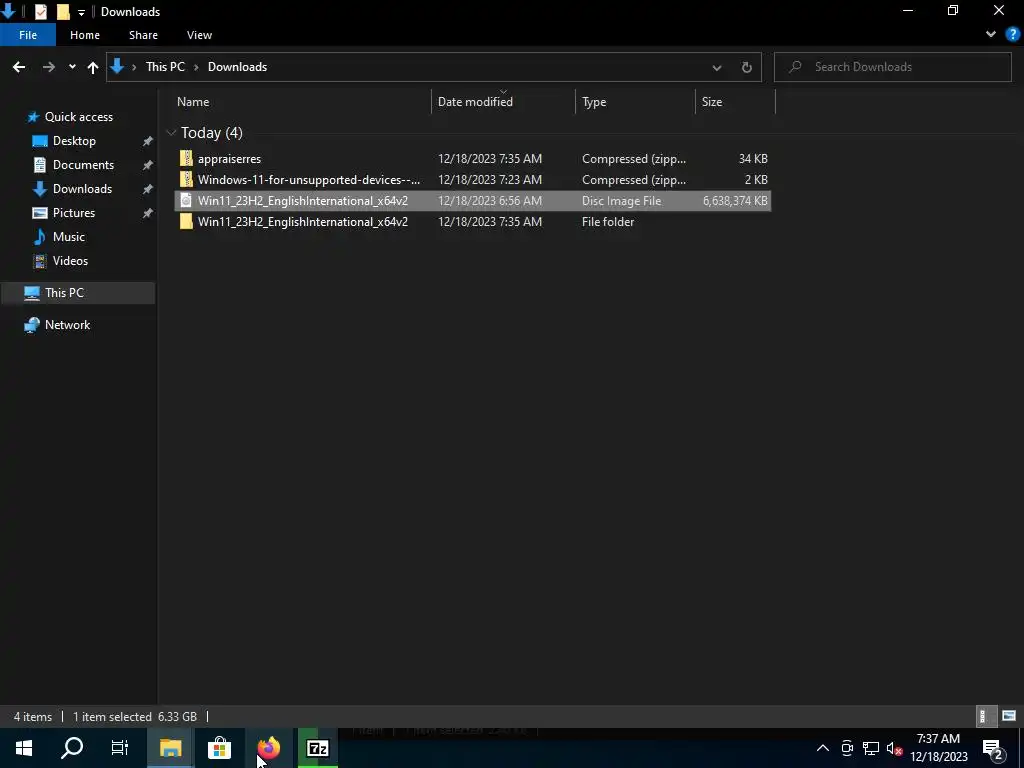Click the pin icon beside Pictures
The width and height of the screenshot is (1024, 768).
[148, 213]
